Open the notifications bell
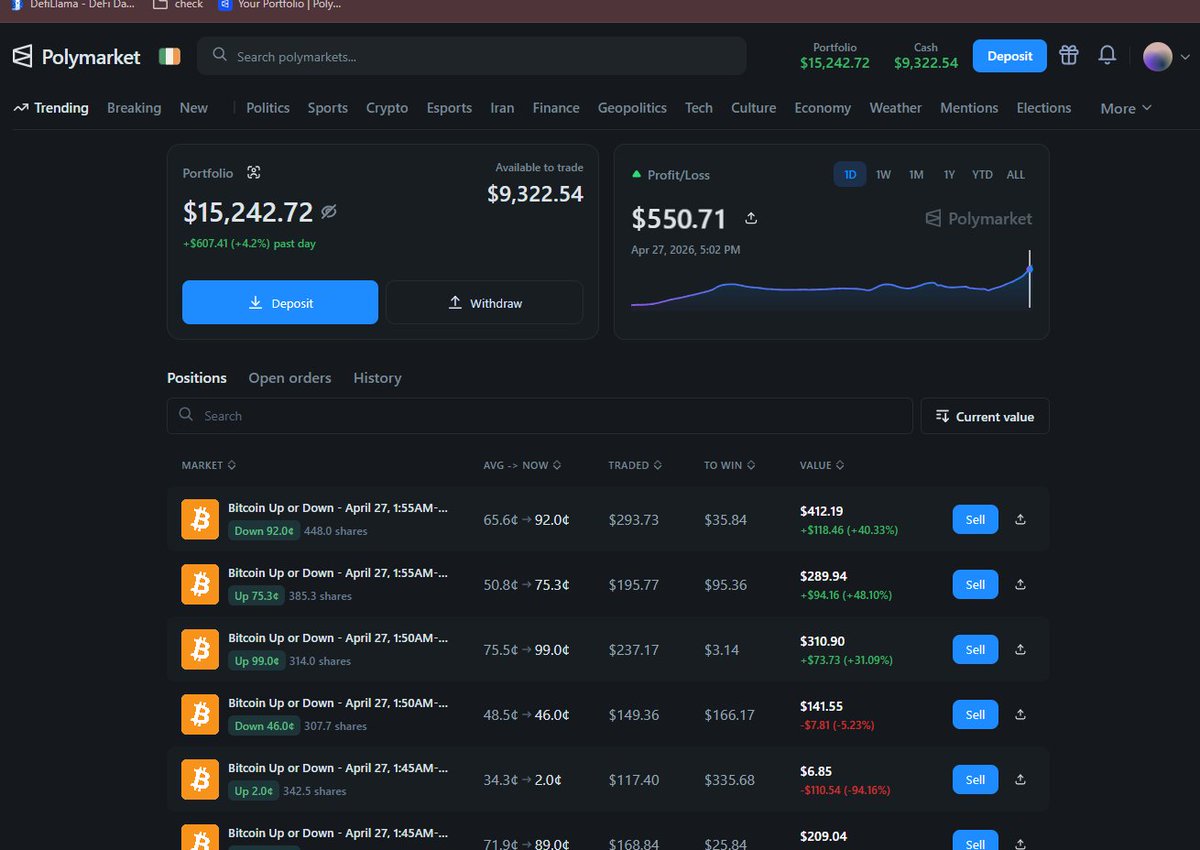This screenshot has width=1200, height=850. pos(1107,55)
